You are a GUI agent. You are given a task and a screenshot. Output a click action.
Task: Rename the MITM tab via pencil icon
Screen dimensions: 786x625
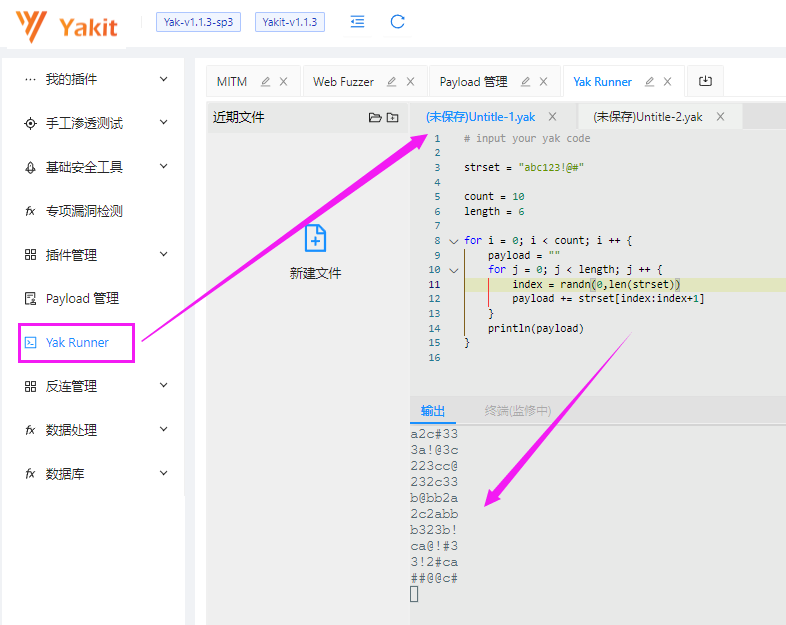point(266,81)
